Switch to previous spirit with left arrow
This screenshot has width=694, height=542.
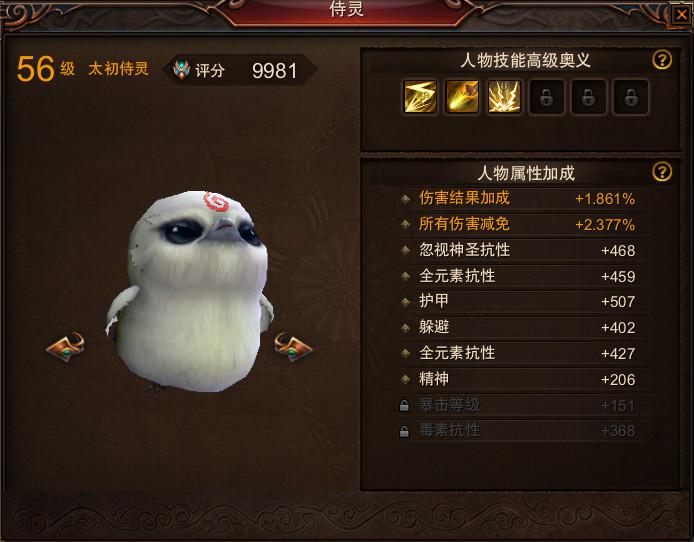(x=66, y=347)
